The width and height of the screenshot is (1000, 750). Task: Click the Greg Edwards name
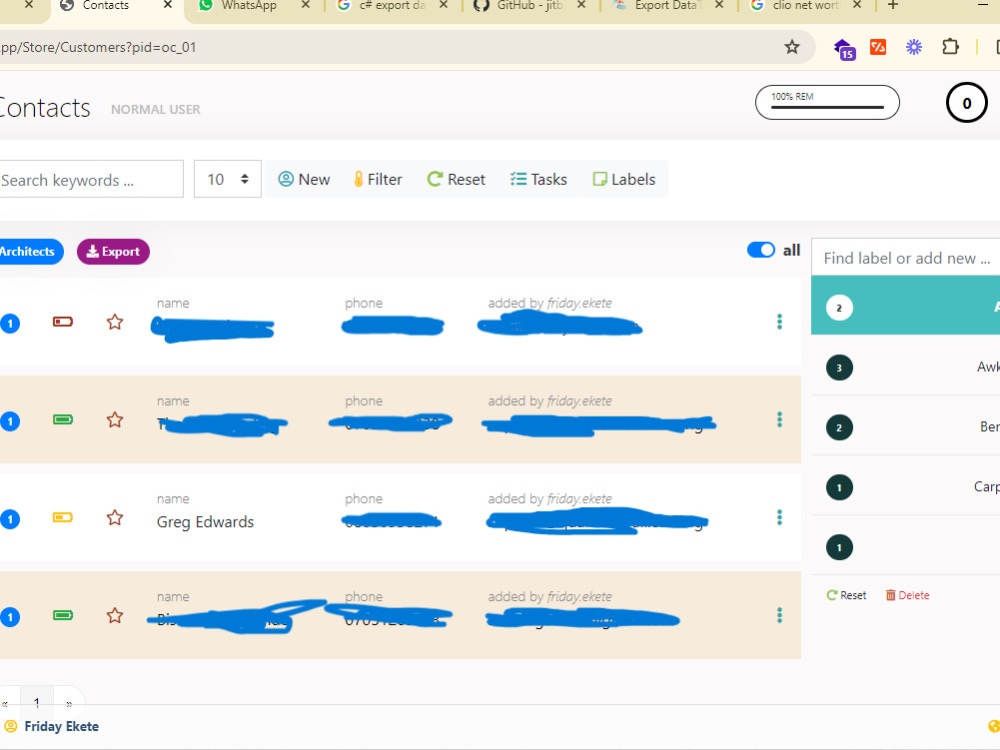point(205,522)
